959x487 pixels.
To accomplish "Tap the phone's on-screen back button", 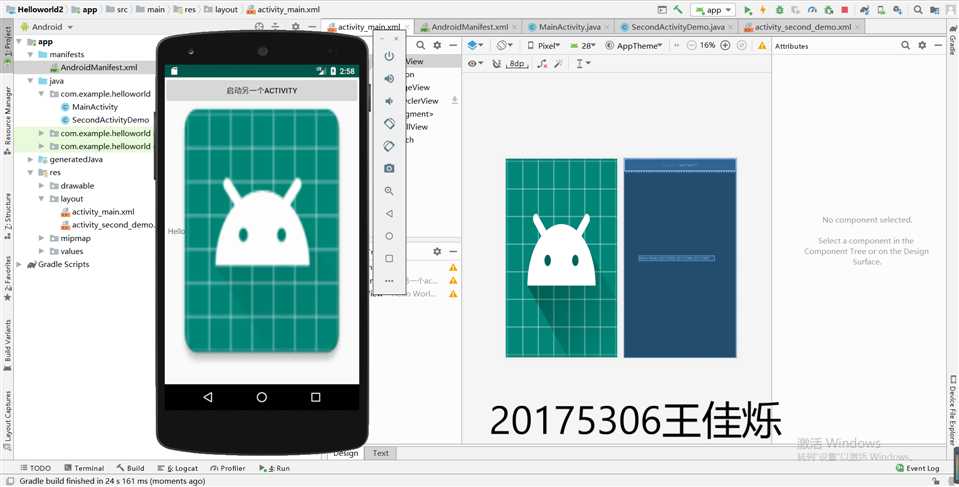I will coord(207,397).
